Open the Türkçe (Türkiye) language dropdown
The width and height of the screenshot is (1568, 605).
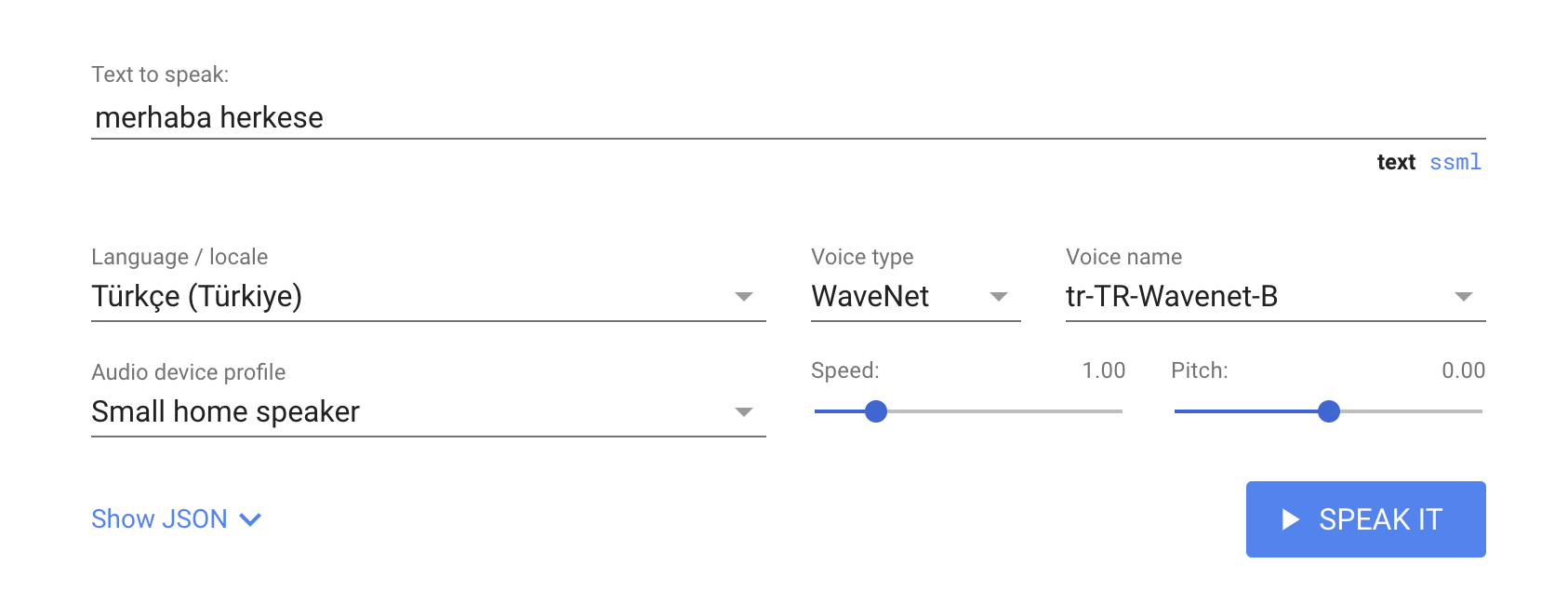[x=429, y=297]
